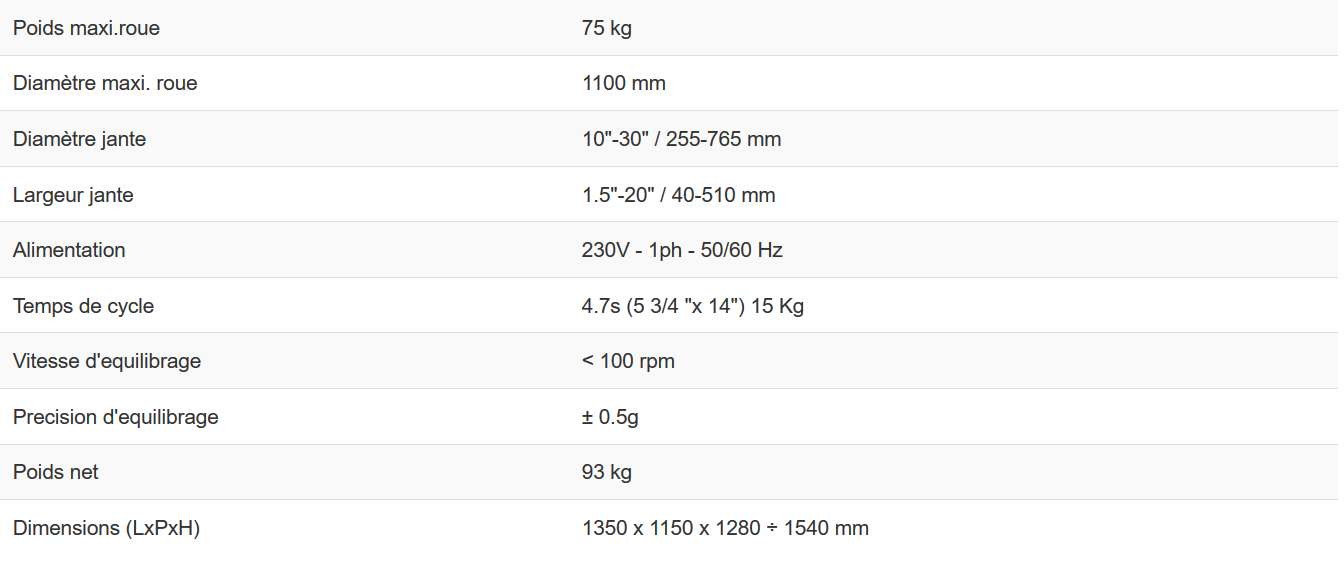
Task: Select the '± 0.5g' value
Action: (x=610, y=417)
